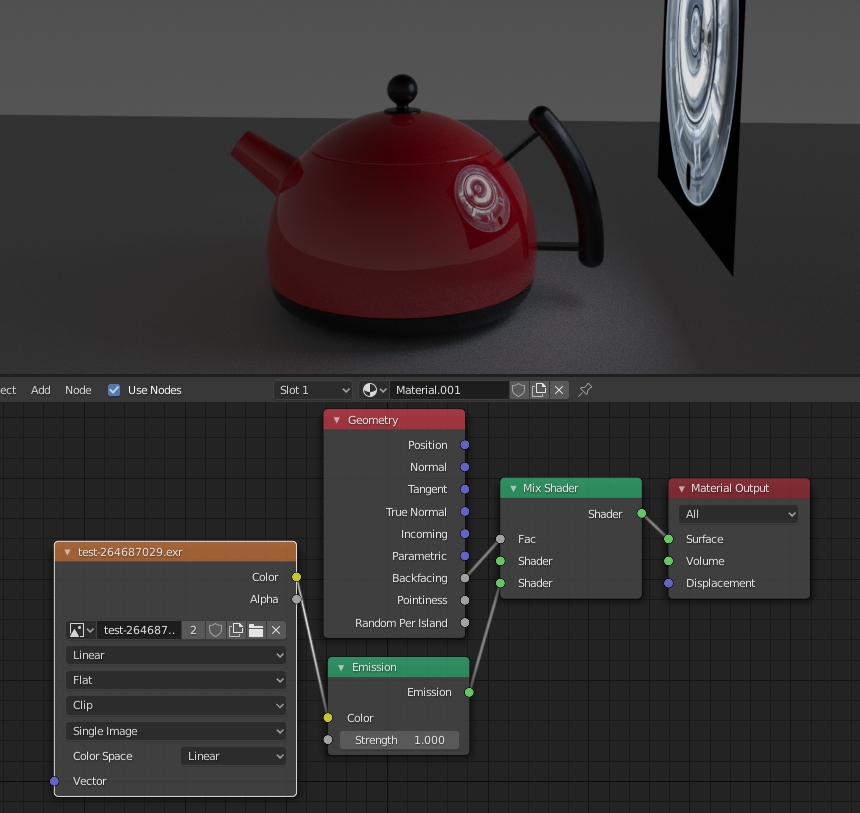Click the Emission Color input socket
The image size is (860, 813).
[x=327, y=718]
